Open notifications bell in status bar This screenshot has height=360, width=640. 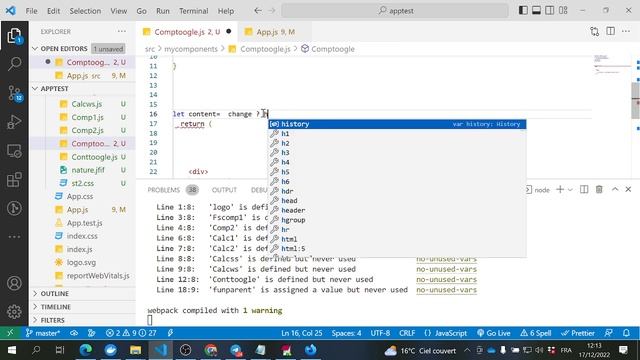pos(626,333)
